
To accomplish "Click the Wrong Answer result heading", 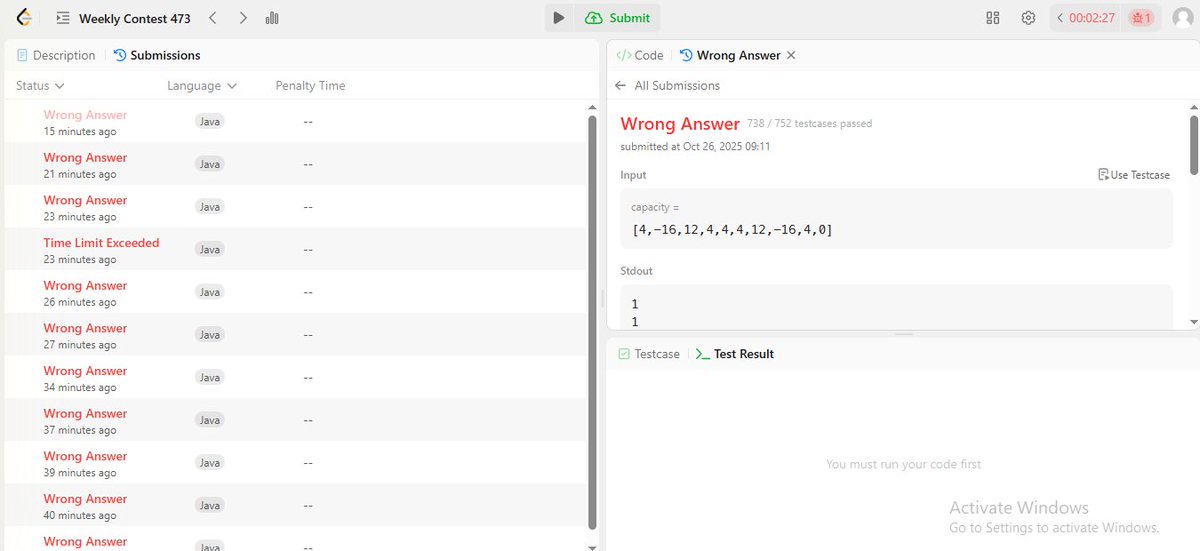I will 680,124.
